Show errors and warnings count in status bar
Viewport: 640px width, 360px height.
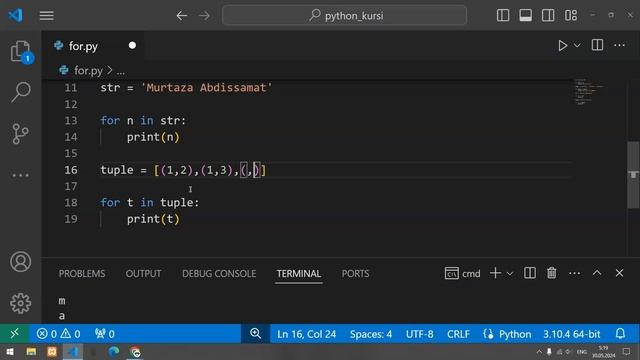pos(58,334)
